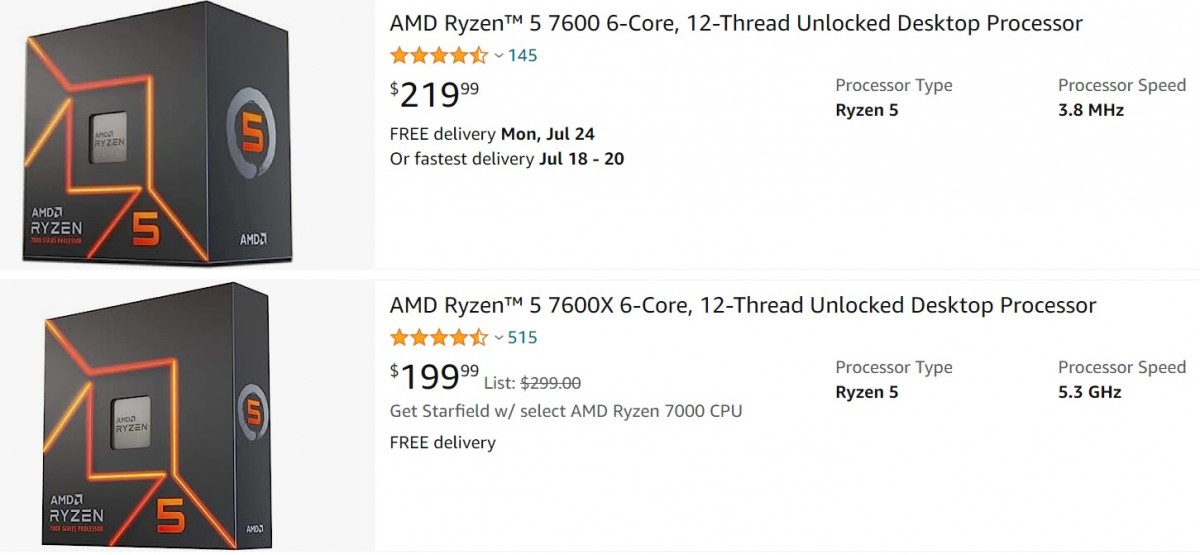Click the Get Starfield promotion text
This screenshot has width=1200, height=555.
565,411
